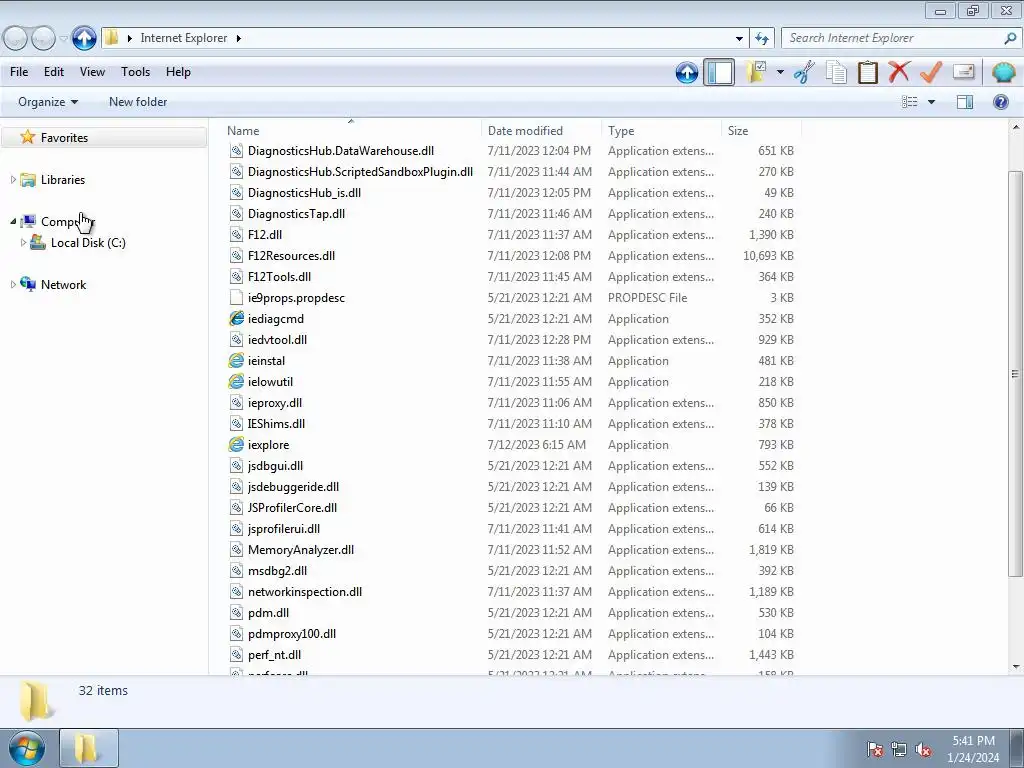Image resolution: width=1024 pixels, height=768 pixels.
Task: Open the view options dropdown arrow
Action: (931, 102)
